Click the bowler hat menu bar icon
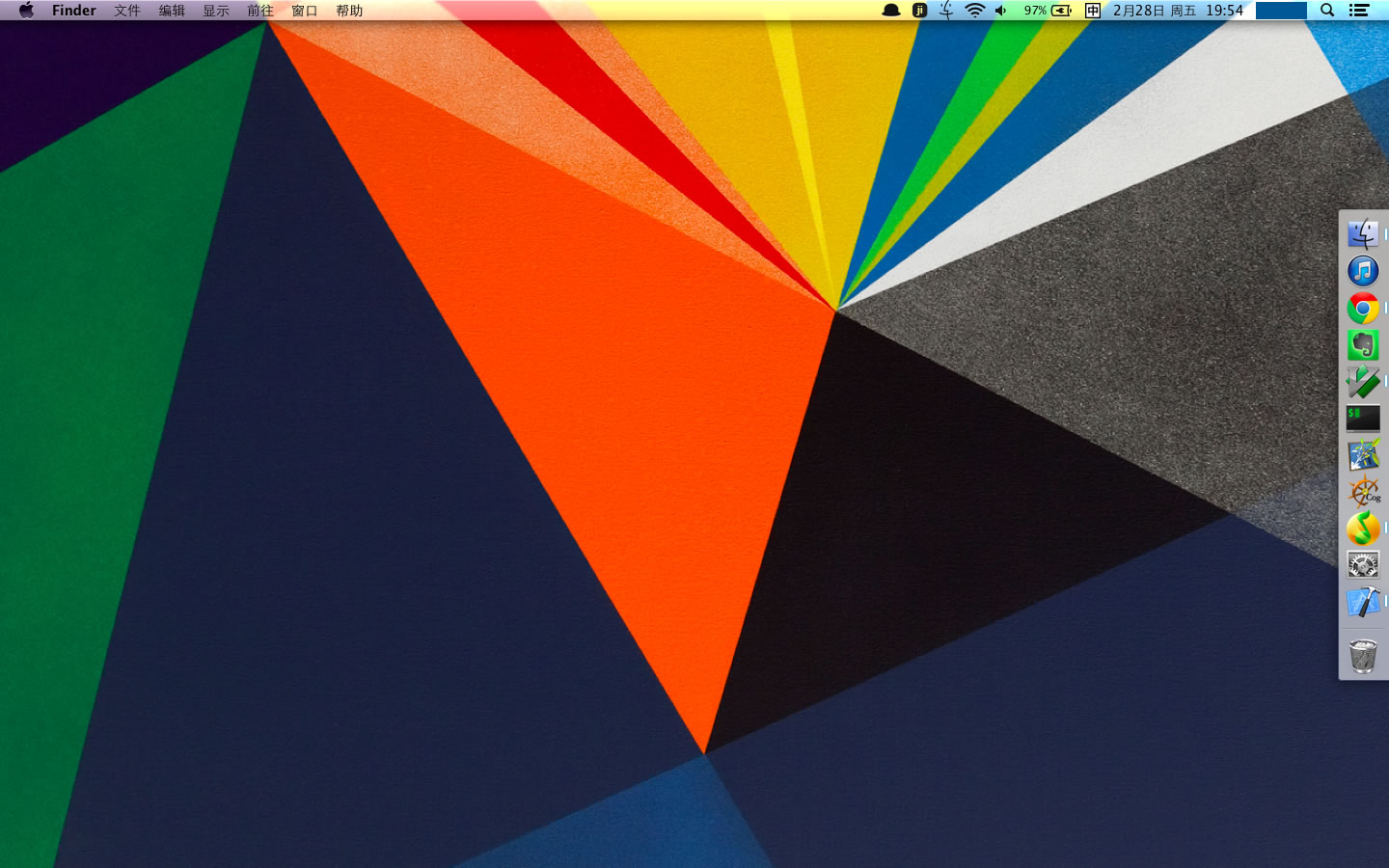1389x868 pixels. [x=891, y=11]
